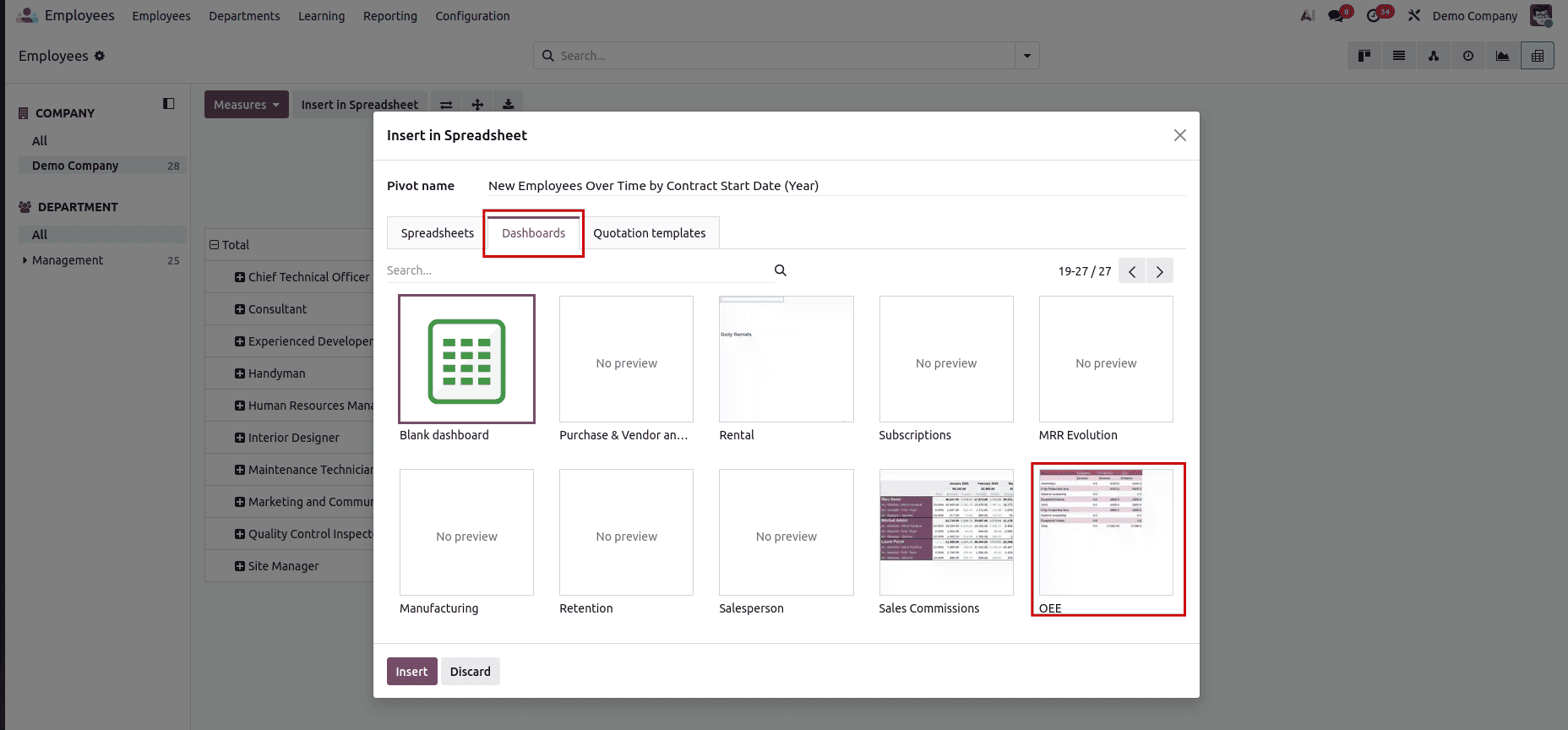Switch to Hierarchy view
The image size is (1568, 730).
pyautogui.click(x=1434, y=56)
